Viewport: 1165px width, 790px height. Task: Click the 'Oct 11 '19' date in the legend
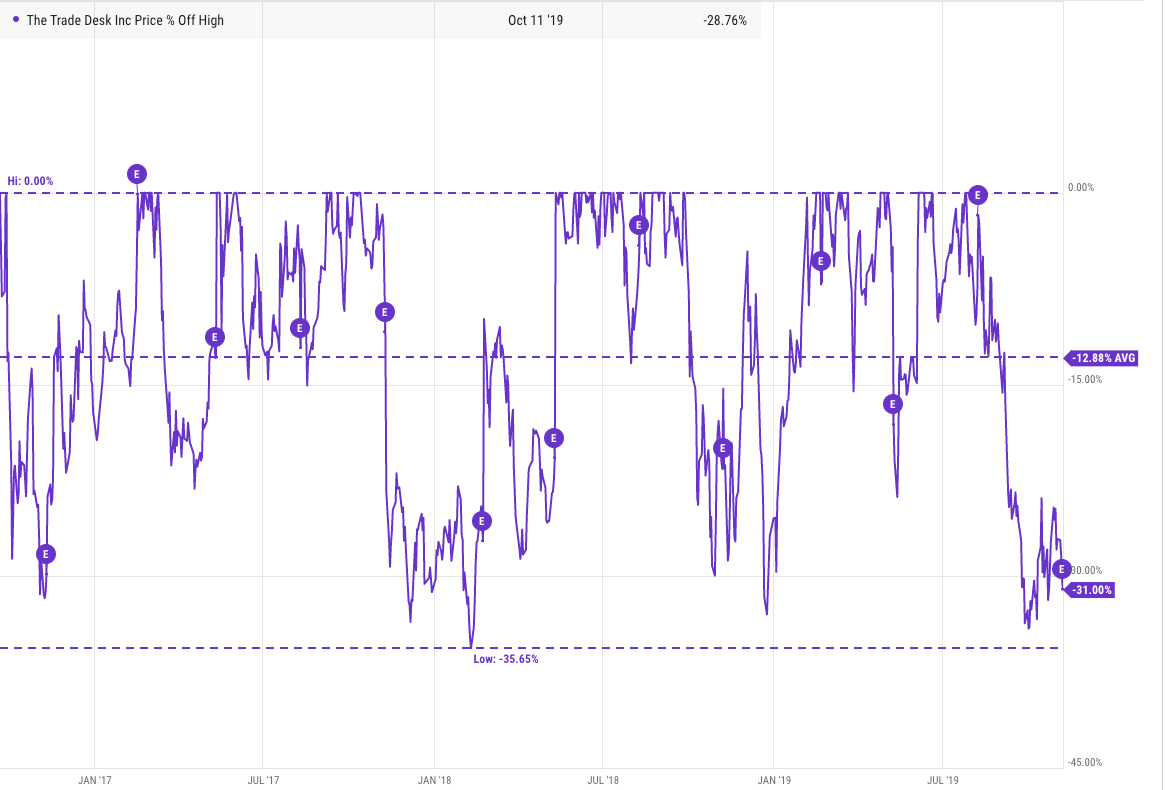point(535,20)
